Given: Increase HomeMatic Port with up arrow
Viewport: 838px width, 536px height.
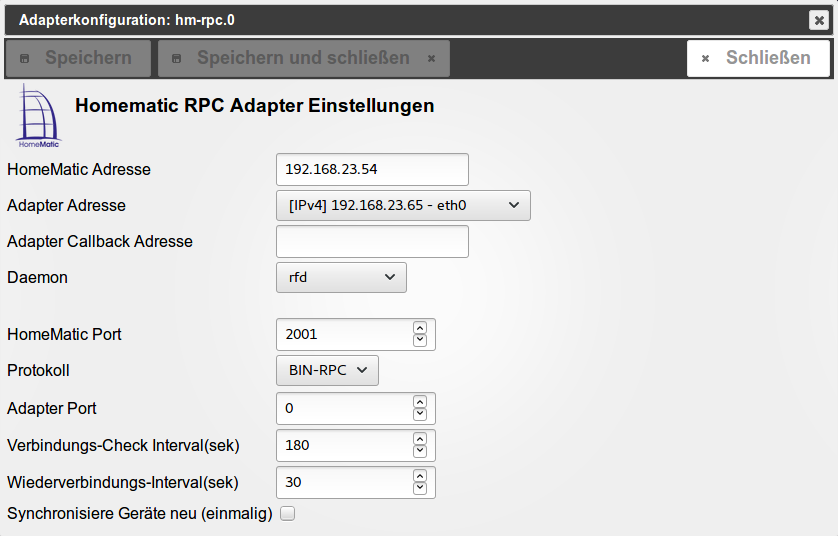Looking at the screenshot, I should [420, 328].
